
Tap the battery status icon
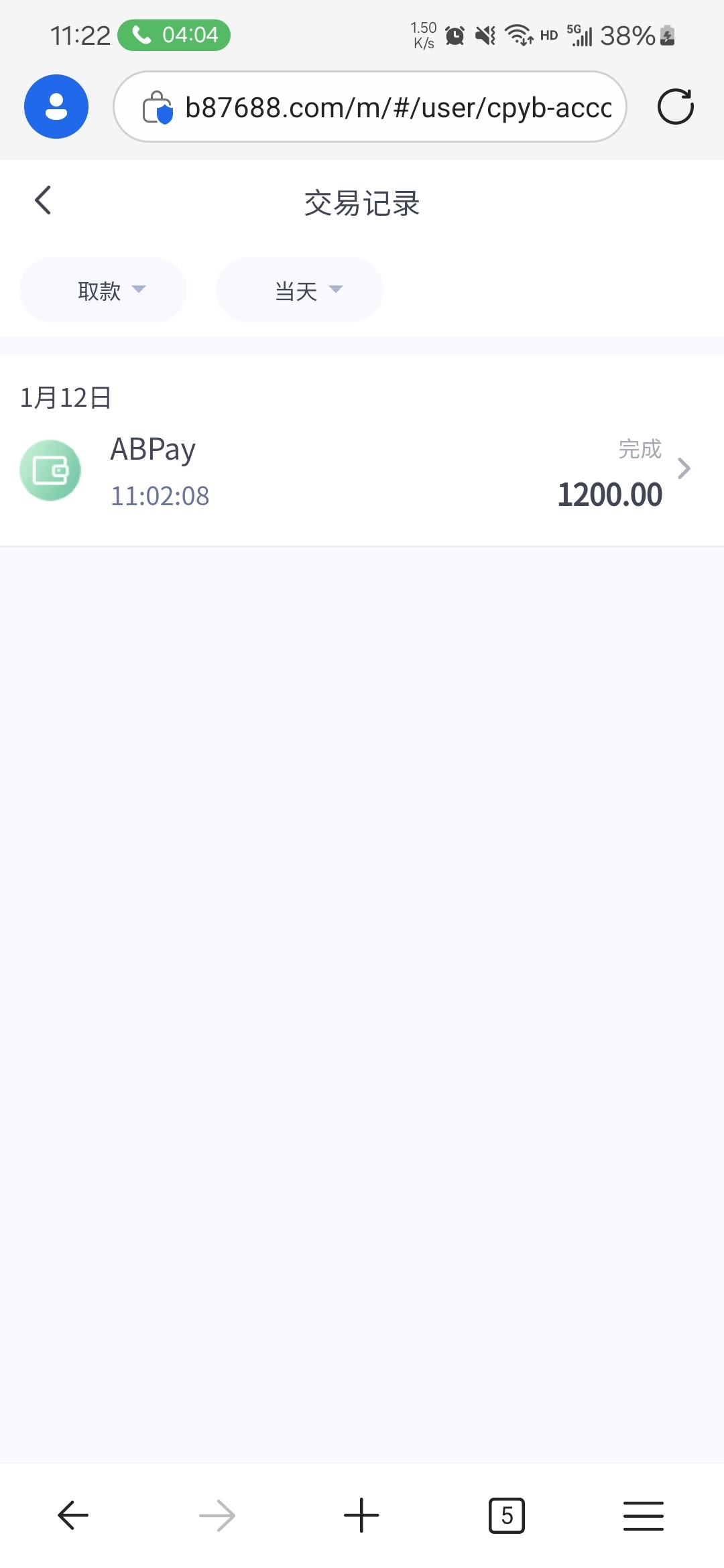pyautogui.click(x=667, y=36)
